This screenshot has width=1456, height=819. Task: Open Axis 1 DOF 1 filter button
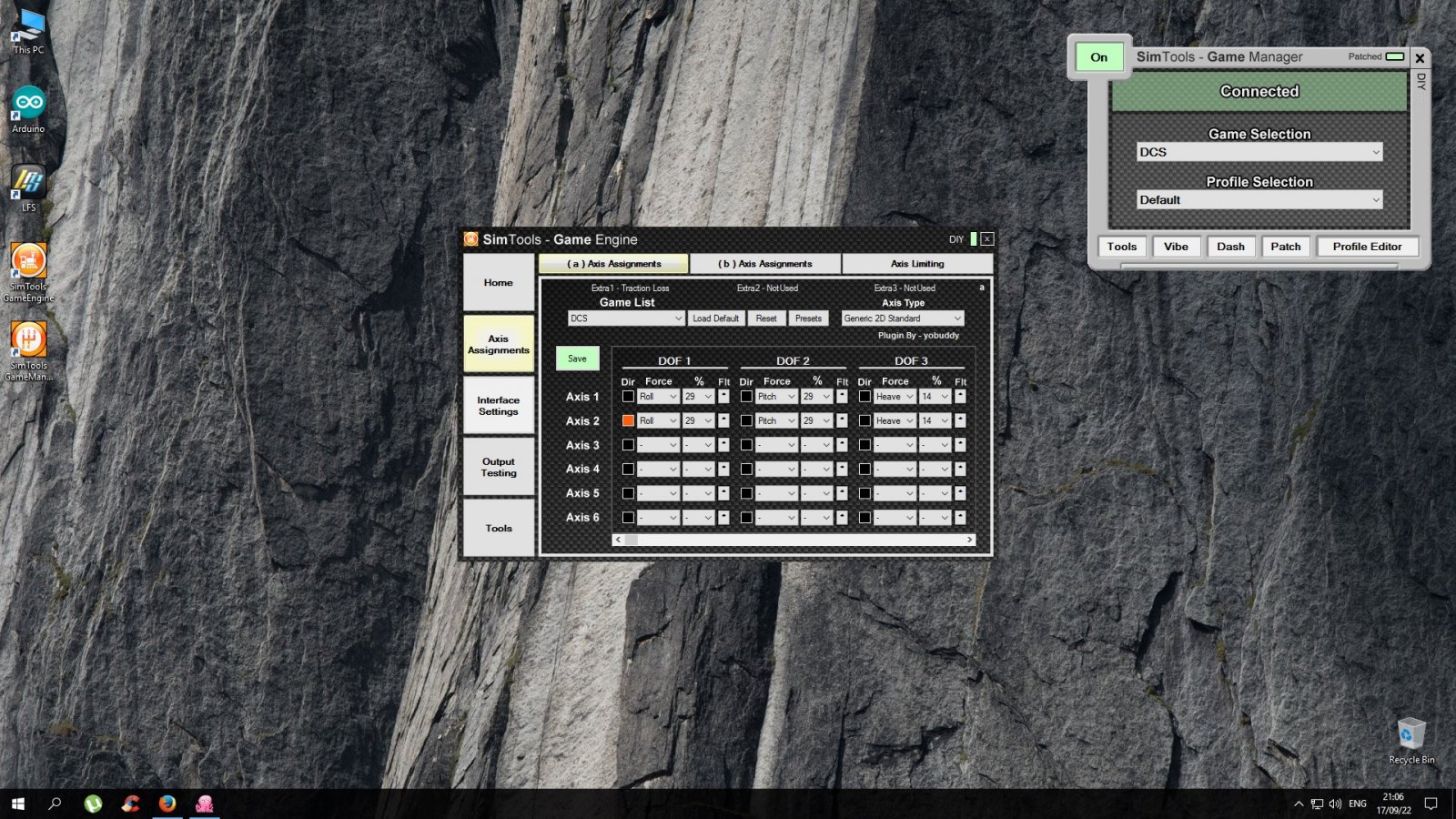click(723, 396)
